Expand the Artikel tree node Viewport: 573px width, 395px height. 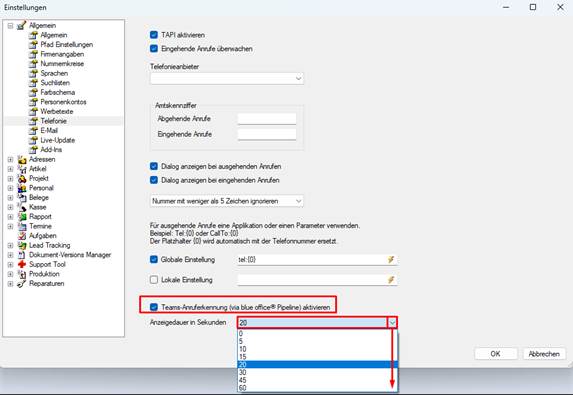coord(10,169)
